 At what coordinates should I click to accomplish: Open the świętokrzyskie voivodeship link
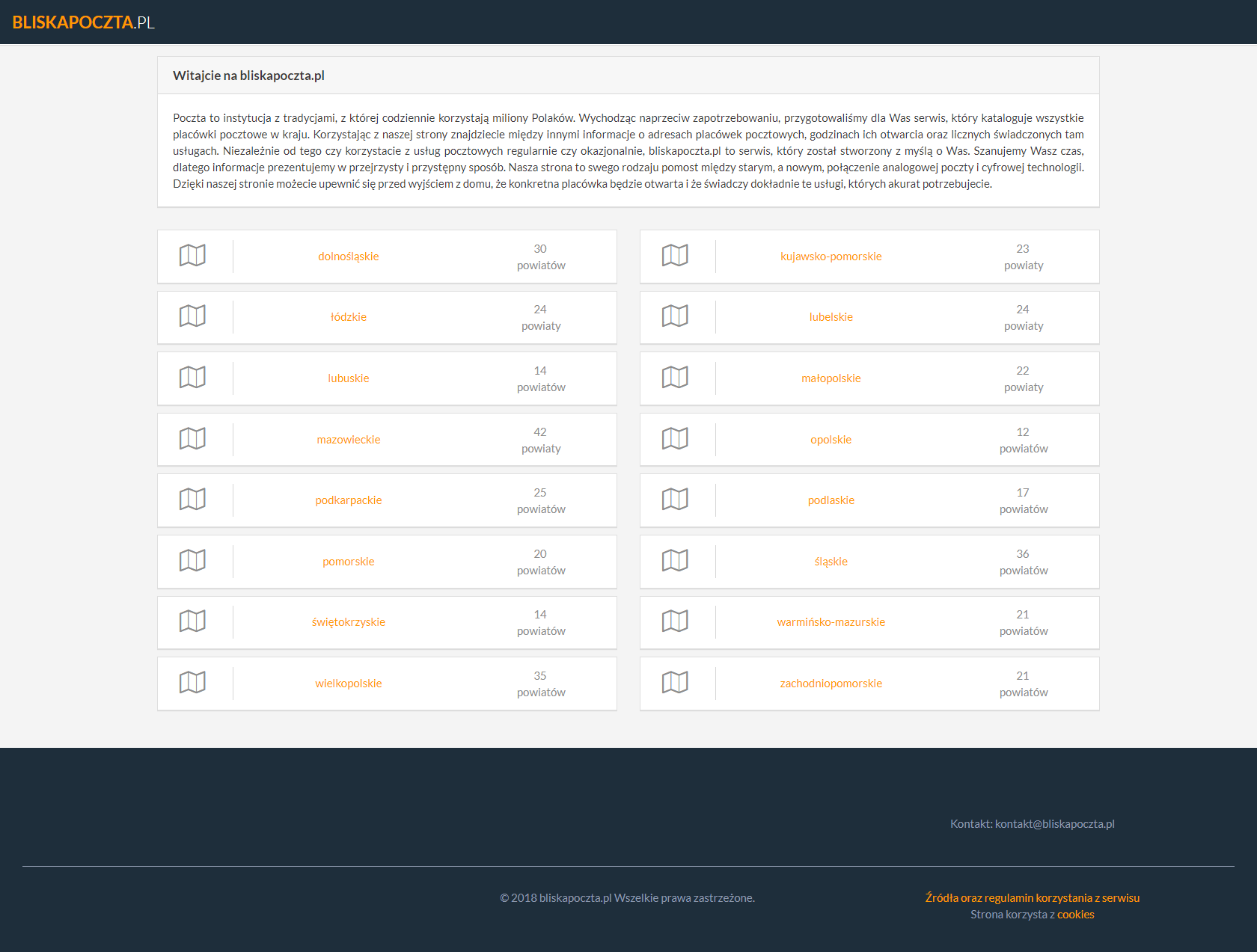coord(349,622)
